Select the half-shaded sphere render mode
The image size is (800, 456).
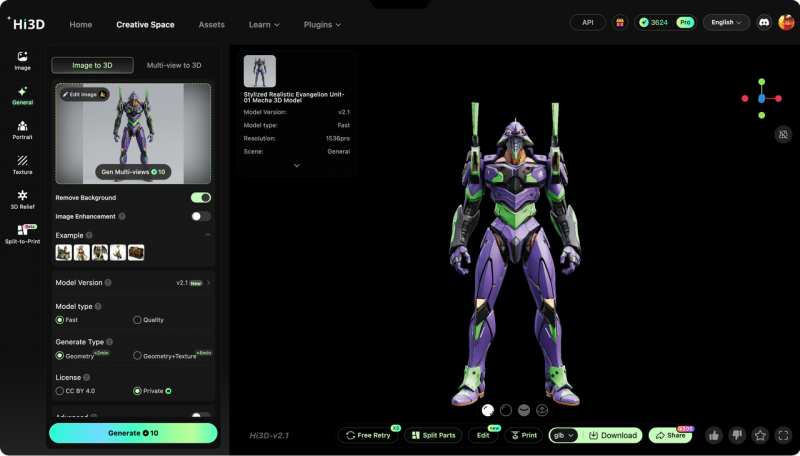click(524, 410)
